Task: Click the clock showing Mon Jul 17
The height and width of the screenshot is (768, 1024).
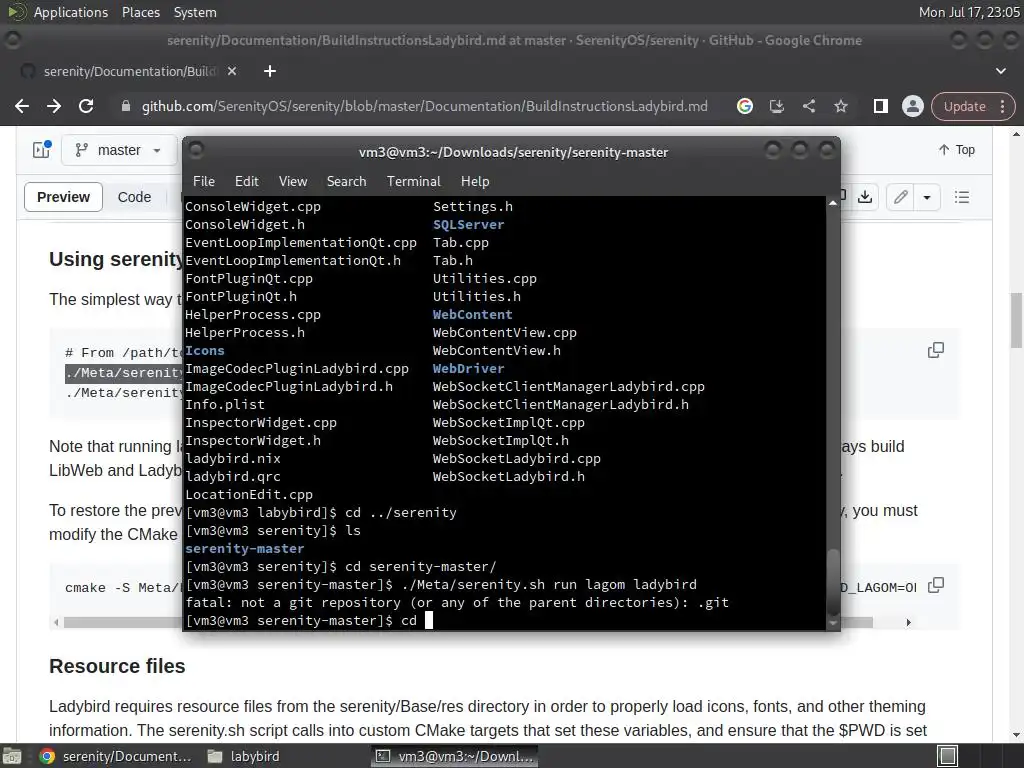Action: 969,12
